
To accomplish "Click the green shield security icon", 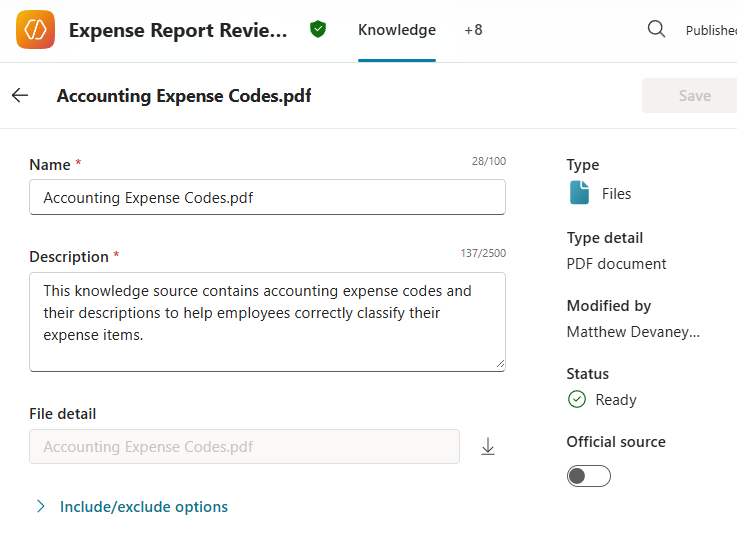I will click(x=318, y=30).
